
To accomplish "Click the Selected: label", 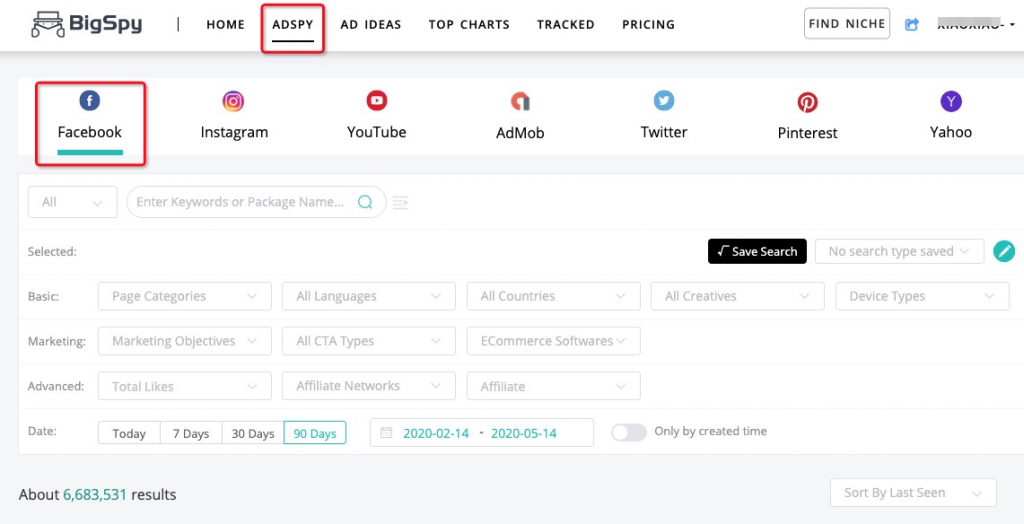I will tap(52, 252).
